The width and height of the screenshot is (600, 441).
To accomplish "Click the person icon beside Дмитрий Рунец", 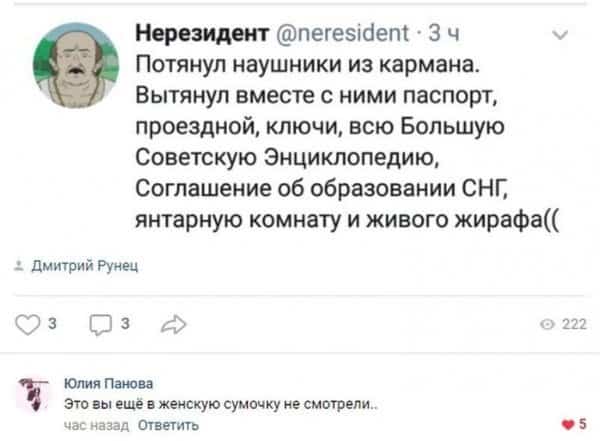I will tap(19, 266).
